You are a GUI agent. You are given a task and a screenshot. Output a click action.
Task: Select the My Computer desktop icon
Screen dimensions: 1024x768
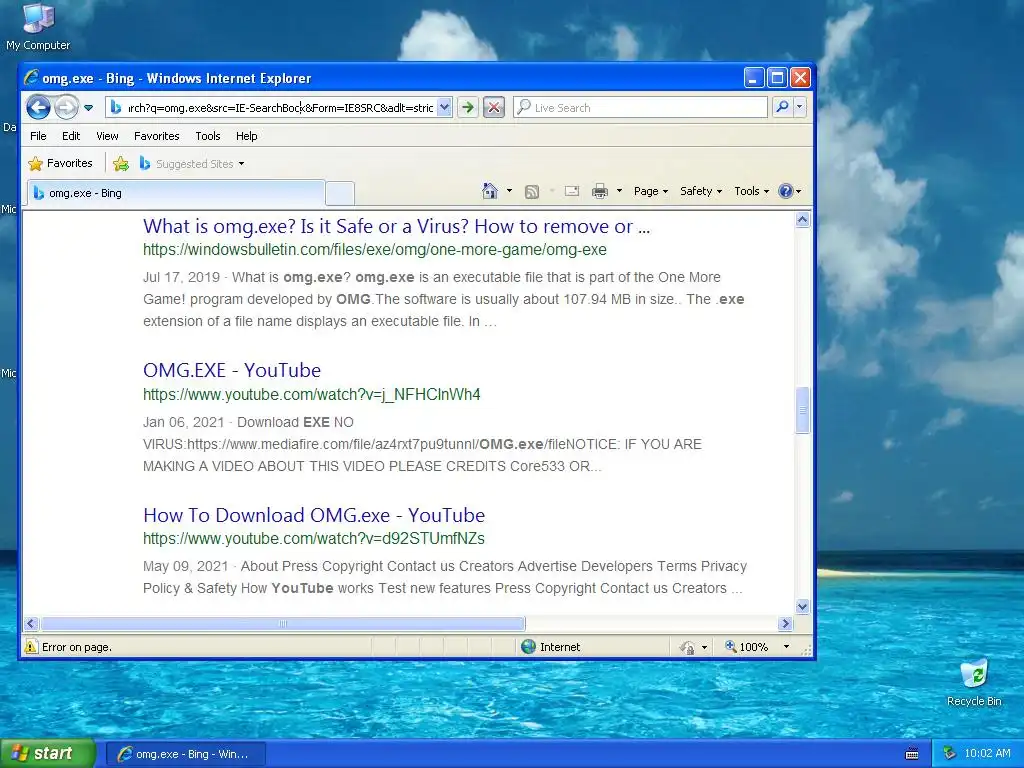click(x=38, y=27)
